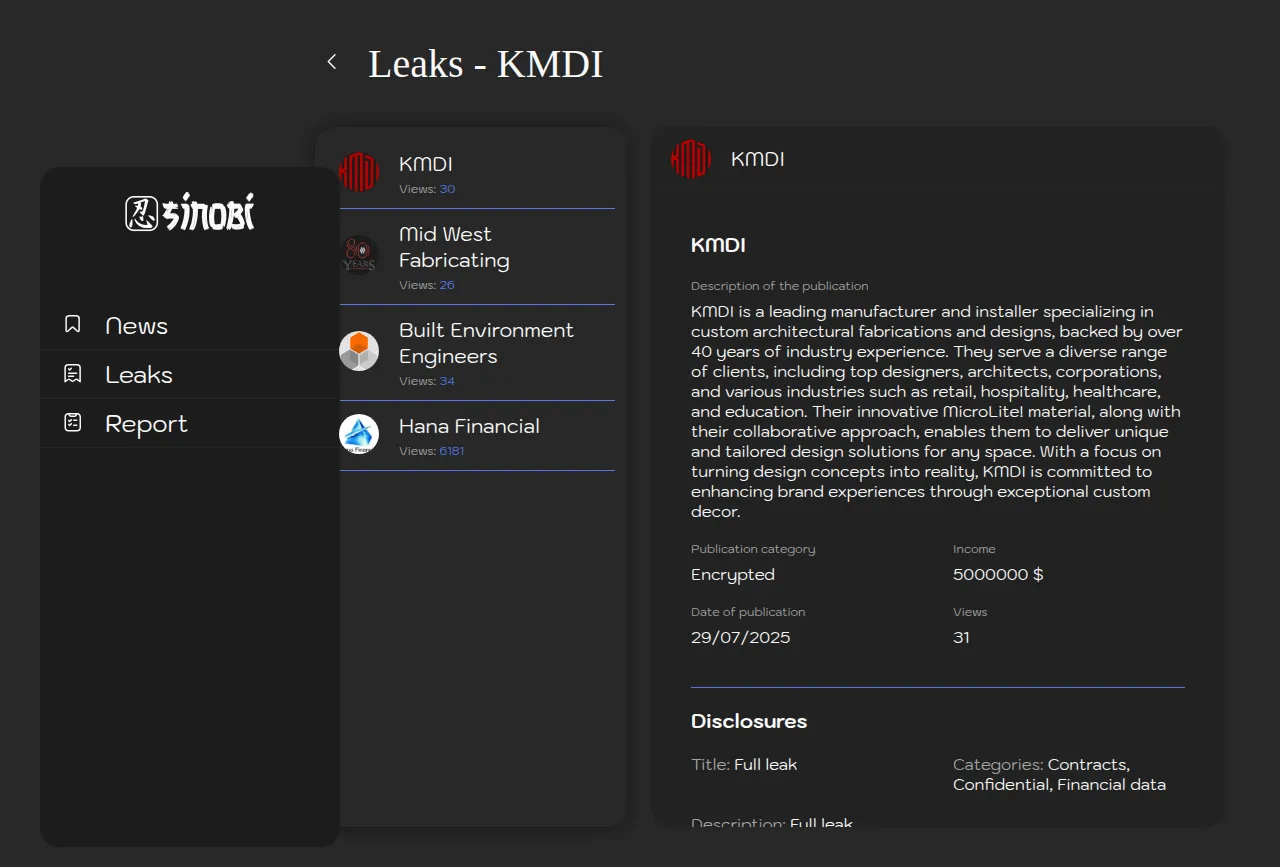Select the red KMDI logo in list
The image size is (1280, 867).
point(359,172)
